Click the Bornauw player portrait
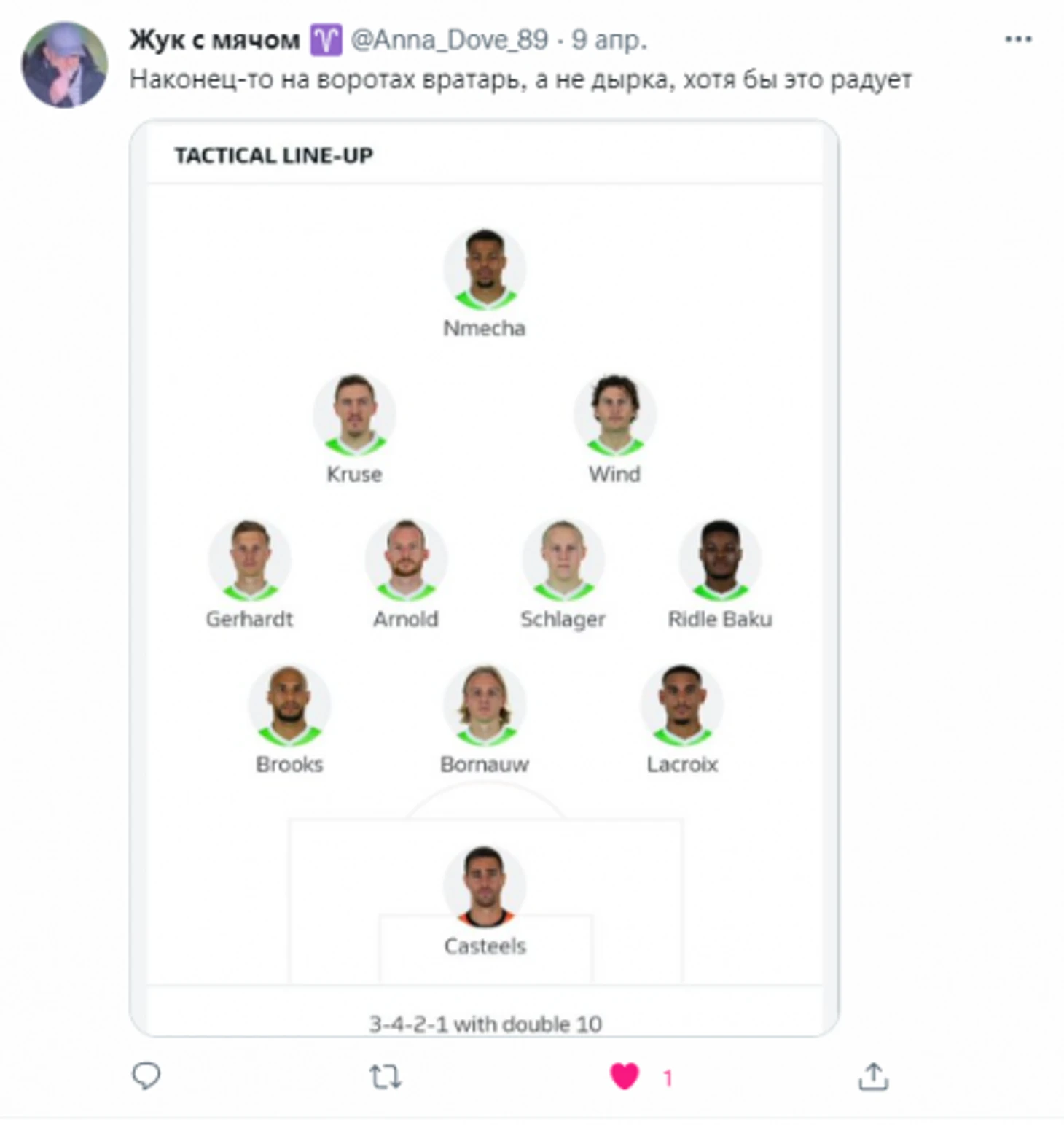The image size is (1064, 1125). point(485,705)
